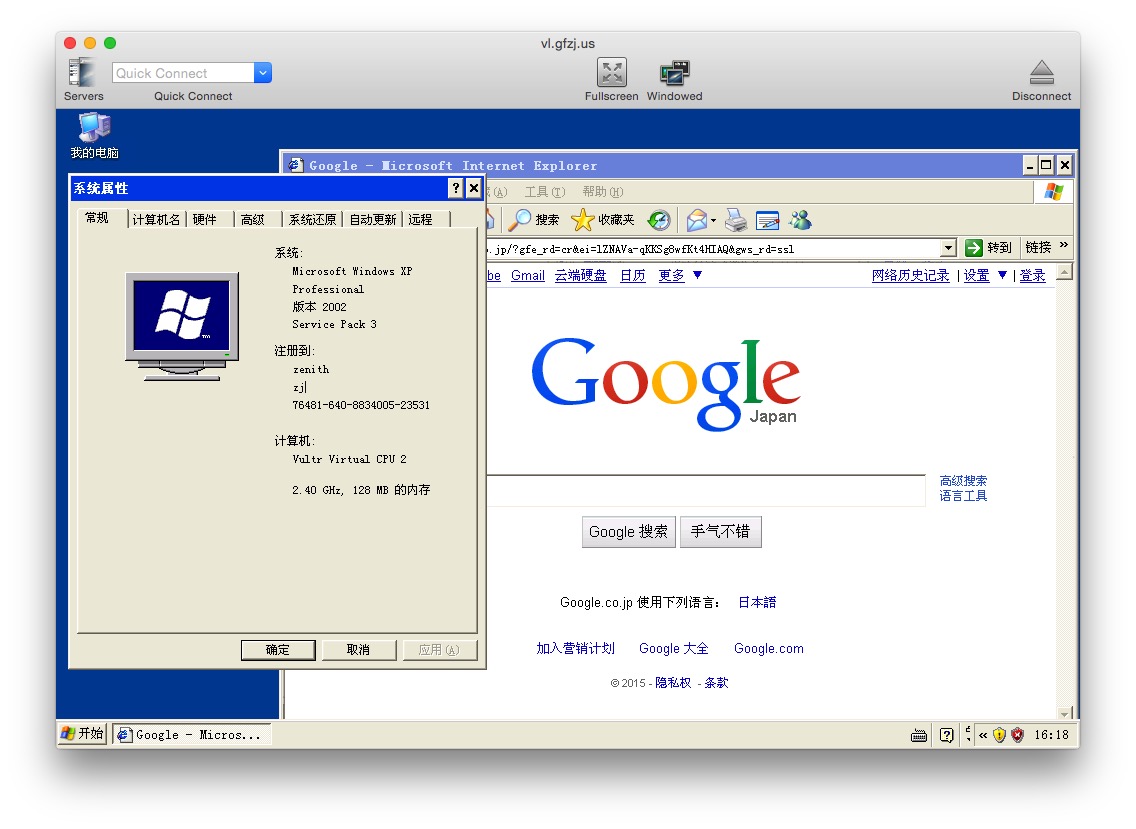The image size is (1136, 829).
Task: Click the IE History clock icon
Action: pos(659,220)
